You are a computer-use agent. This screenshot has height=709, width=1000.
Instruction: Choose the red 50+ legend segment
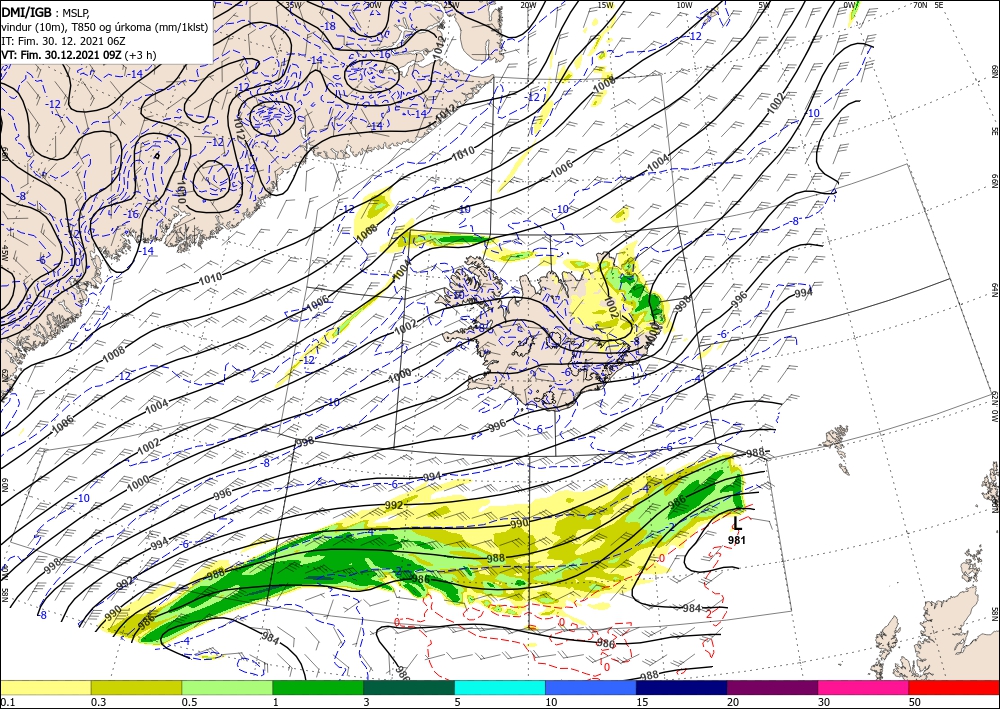click(x=954, y=687)
